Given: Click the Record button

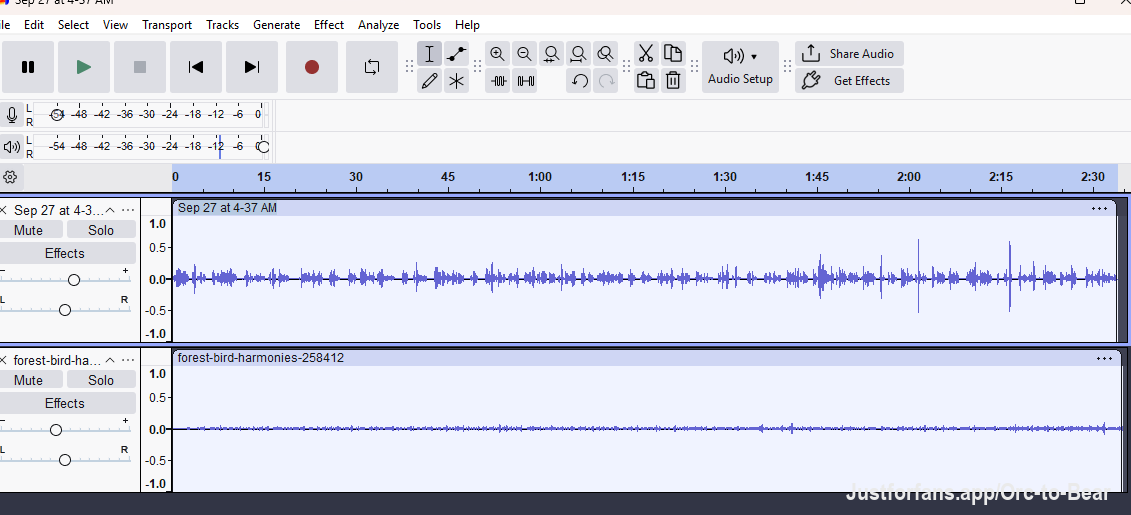Looking at the screenshot, I should [312, 67].
